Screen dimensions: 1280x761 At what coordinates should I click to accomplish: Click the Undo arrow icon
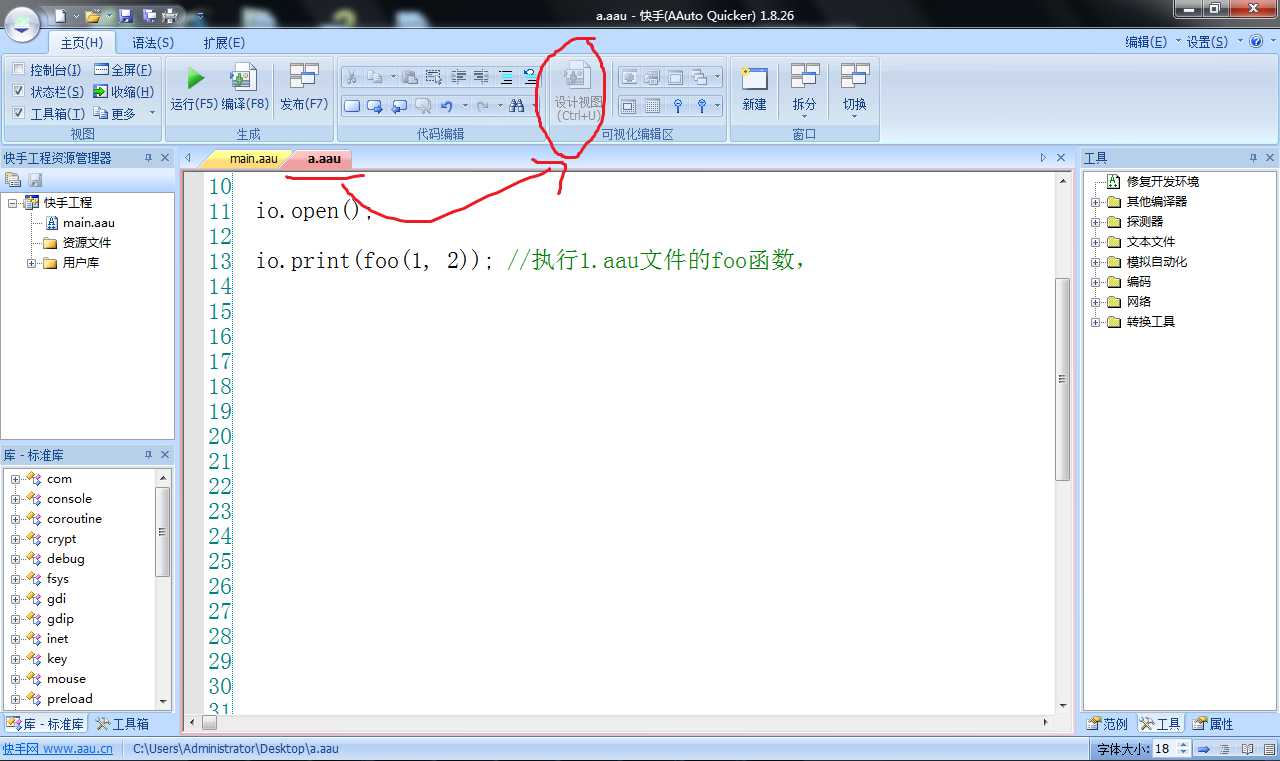tap(447, 105)
